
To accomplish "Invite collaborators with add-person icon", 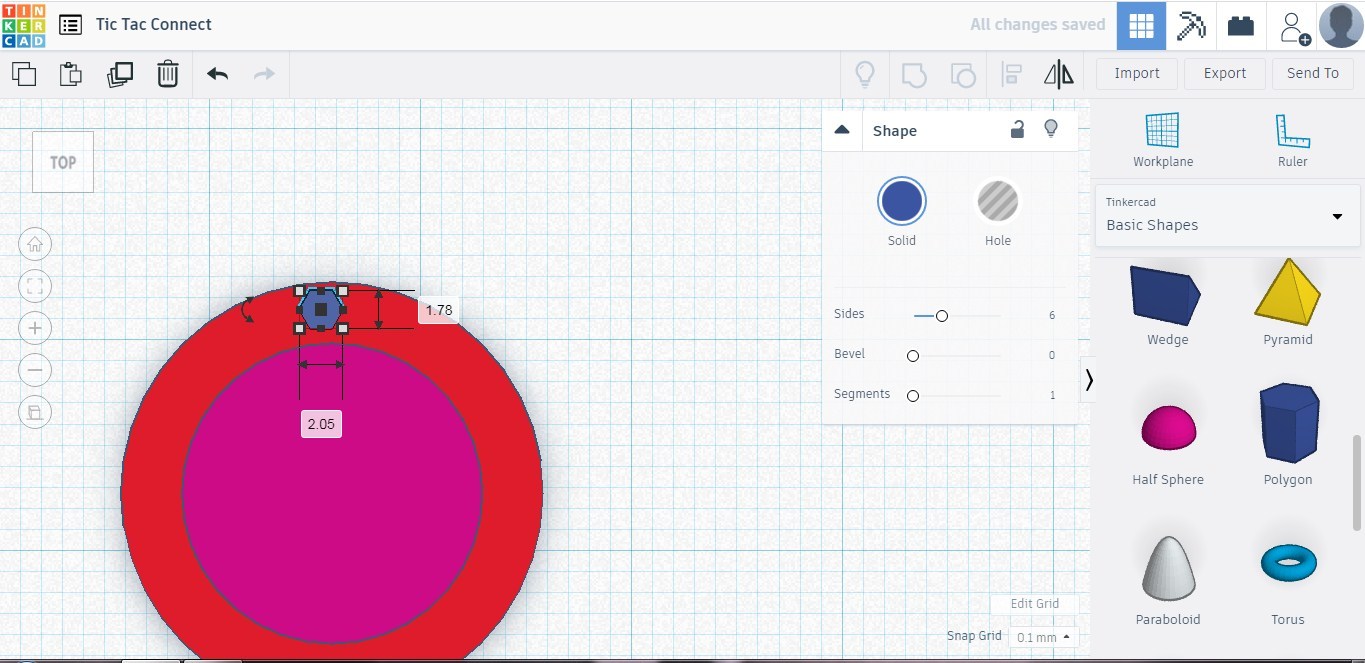I will [x=1293, y=27].
